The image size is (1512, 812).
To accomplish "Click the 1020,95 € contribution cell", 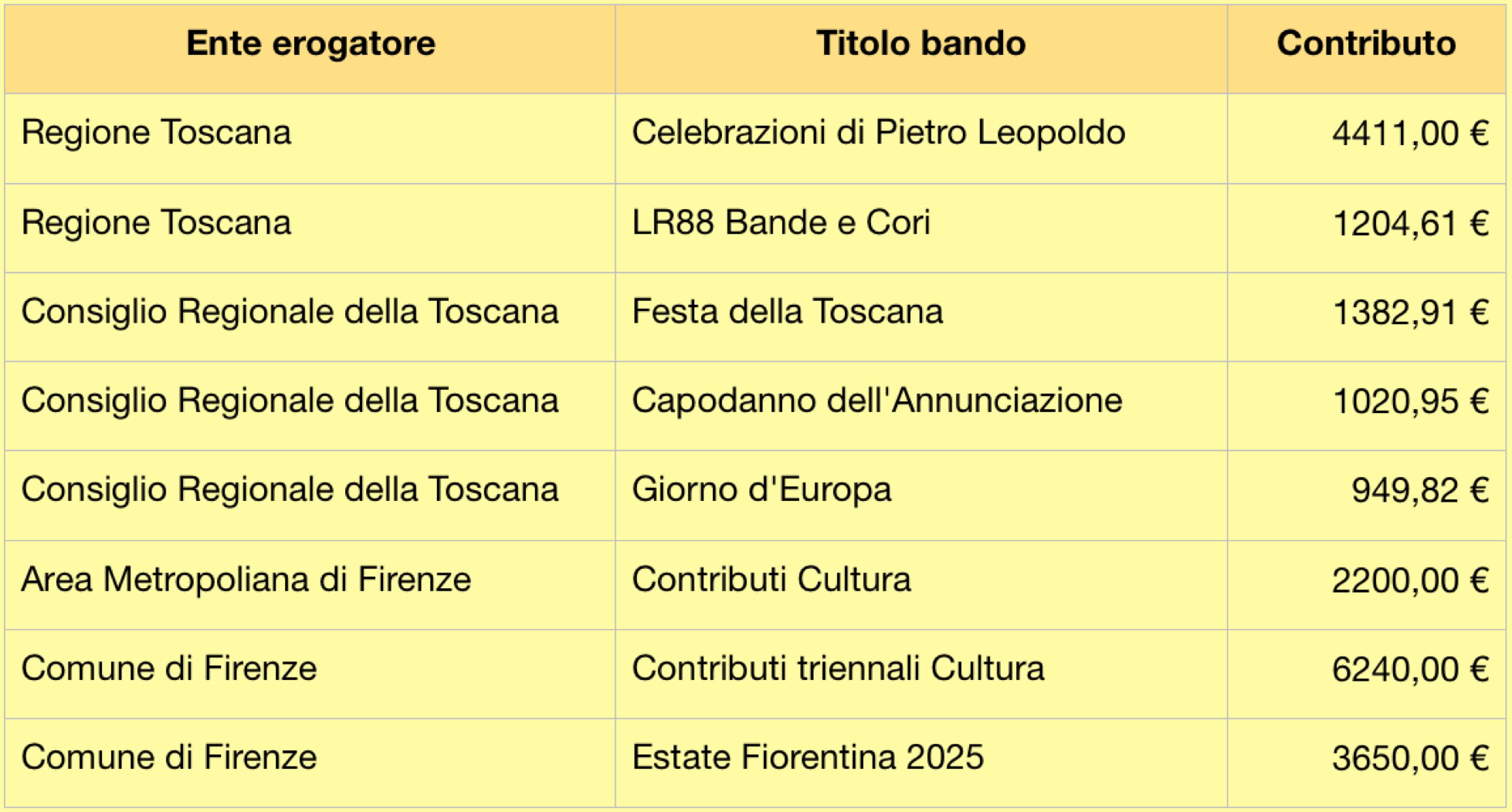I will click(1410, 401).
